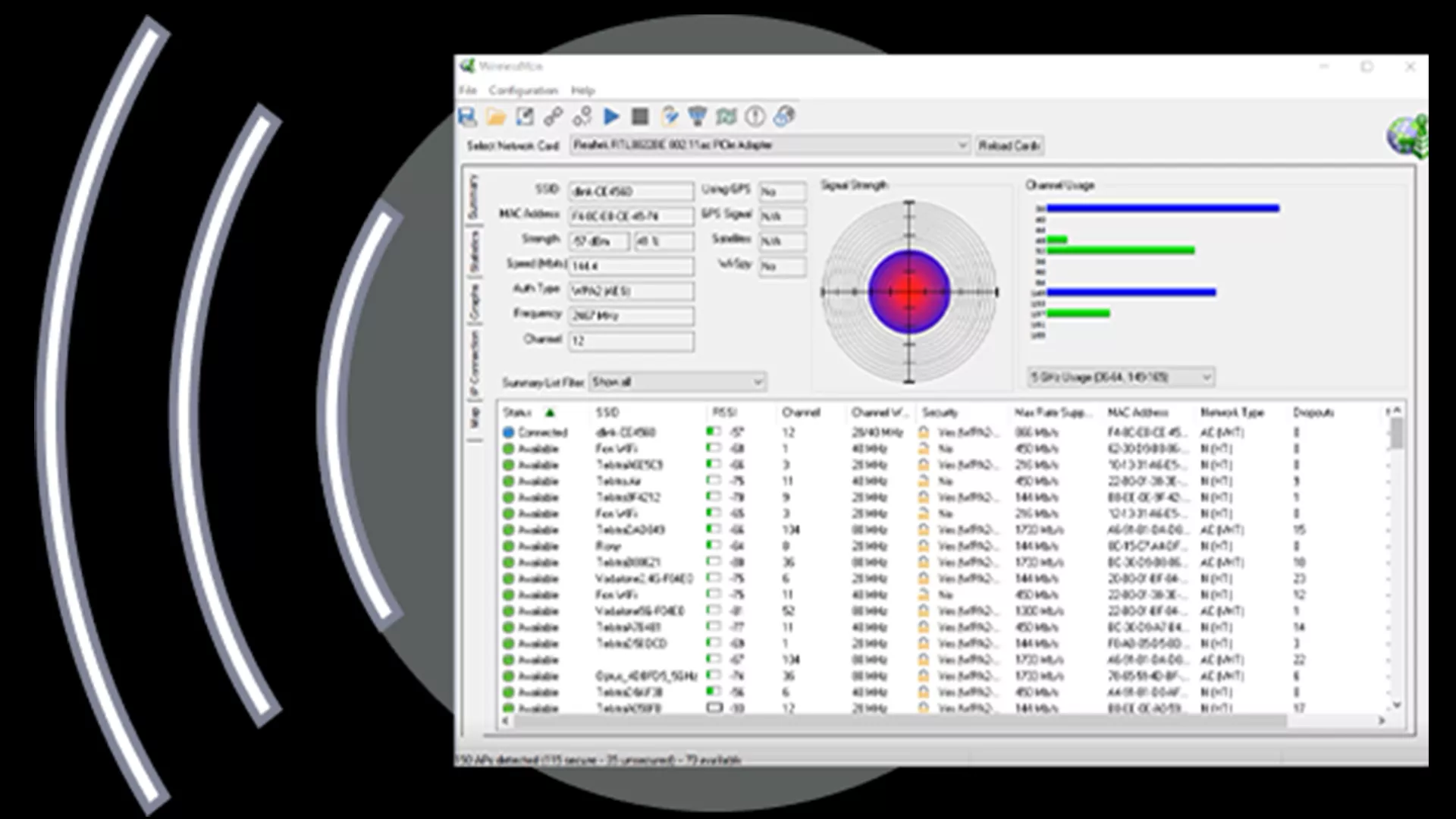Open the Configuration menu
The height and width of the screenshot is (819, 1456).
522,90
